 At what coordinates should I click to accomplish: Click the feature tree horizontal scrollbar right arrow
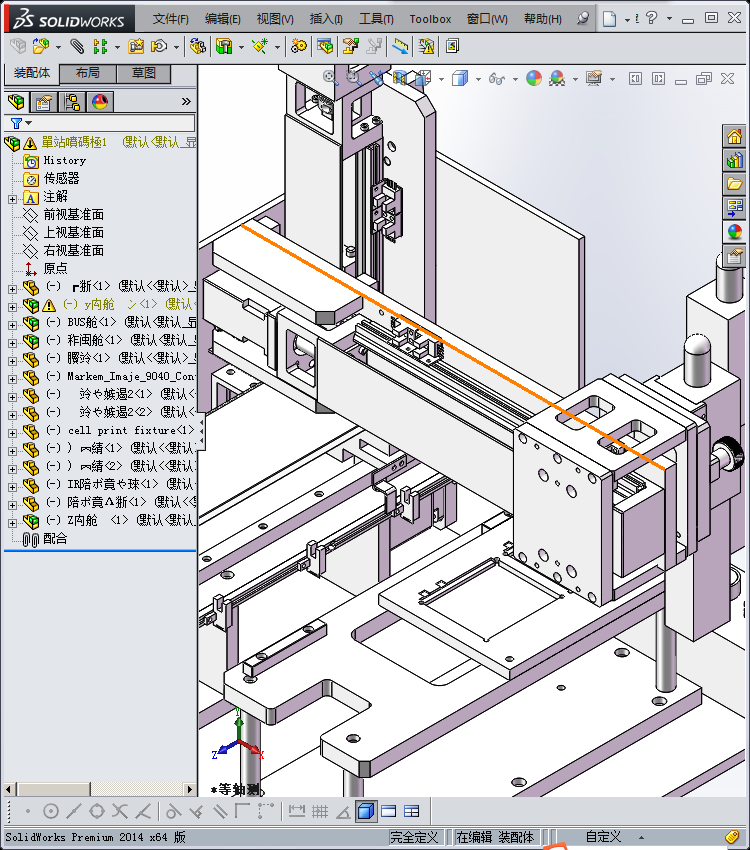pyautogui.click(x=189, y=789)
